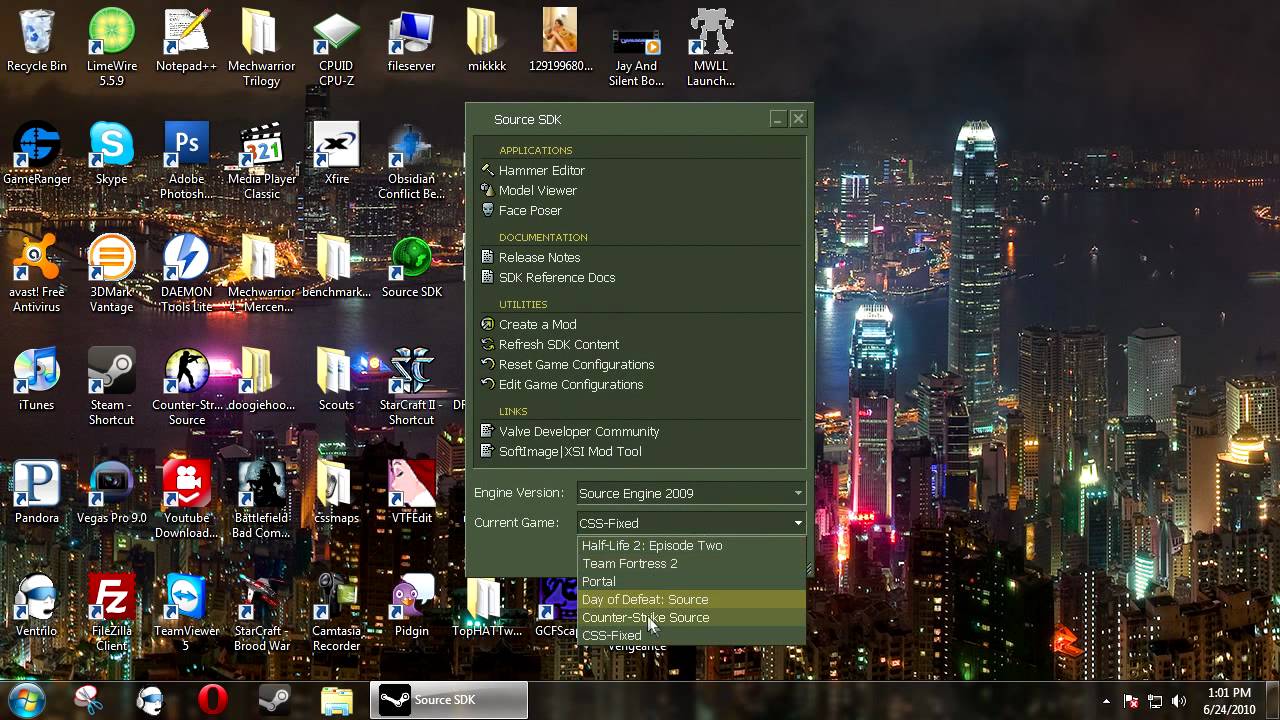
Task: Launch StarCraft II shortcut
Action: tap(411, 386)
